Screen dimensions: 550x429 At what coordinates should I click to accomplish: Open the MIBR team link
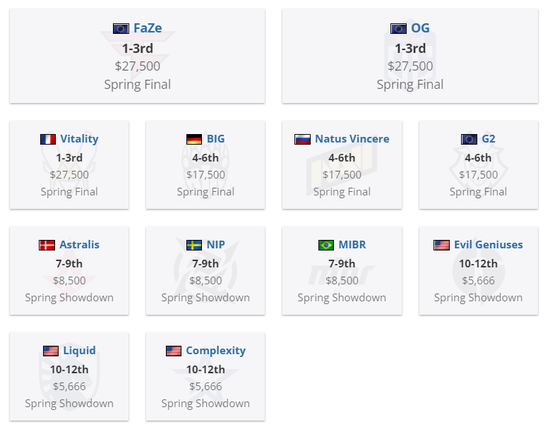[352, 244]
